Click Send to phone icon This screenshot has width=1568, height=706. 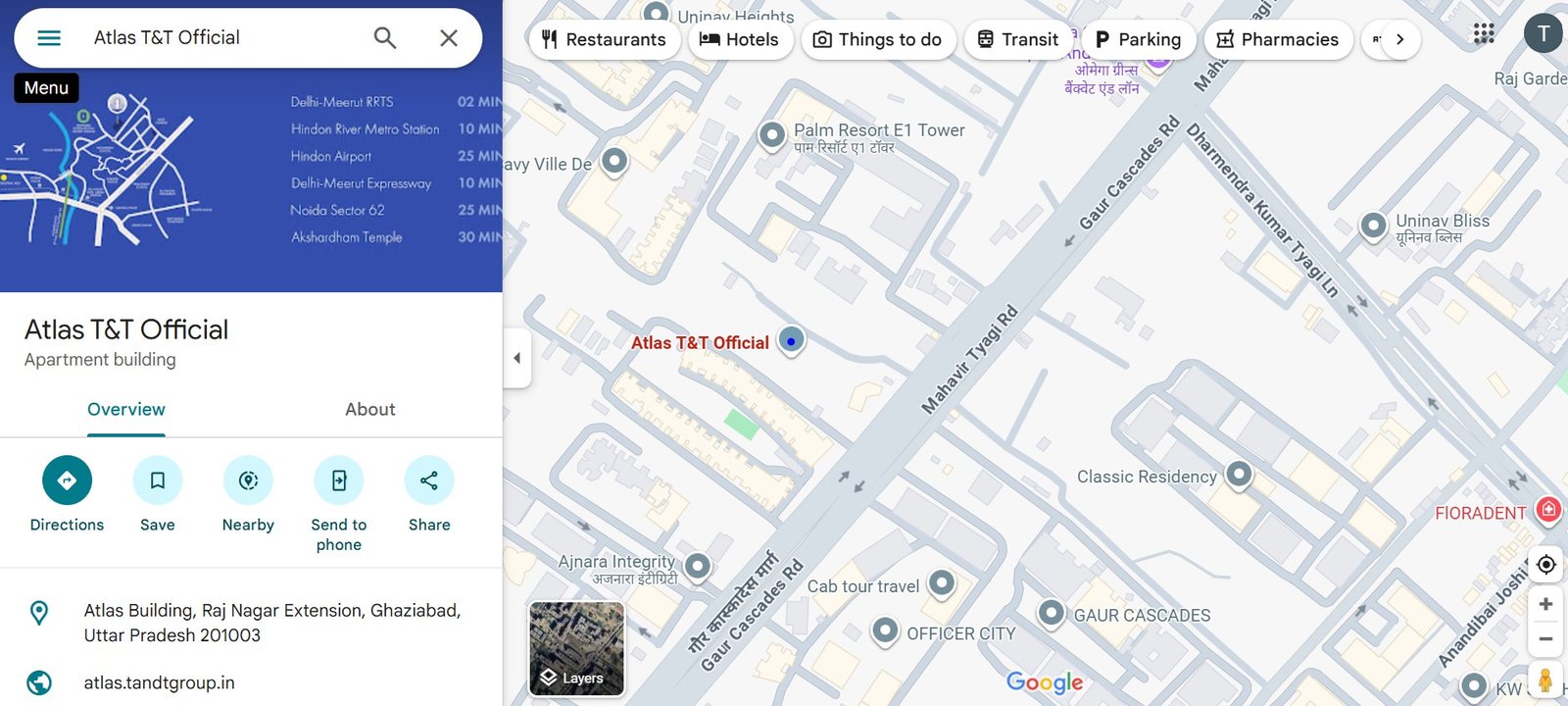click(339, 480)
